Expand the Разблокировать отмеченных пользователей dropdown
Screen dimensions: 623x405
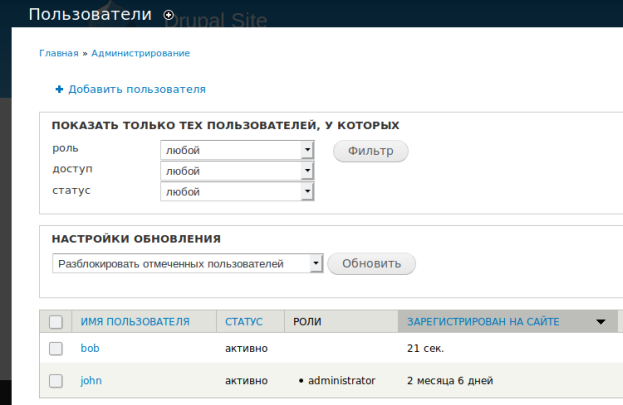click(188, 264)
